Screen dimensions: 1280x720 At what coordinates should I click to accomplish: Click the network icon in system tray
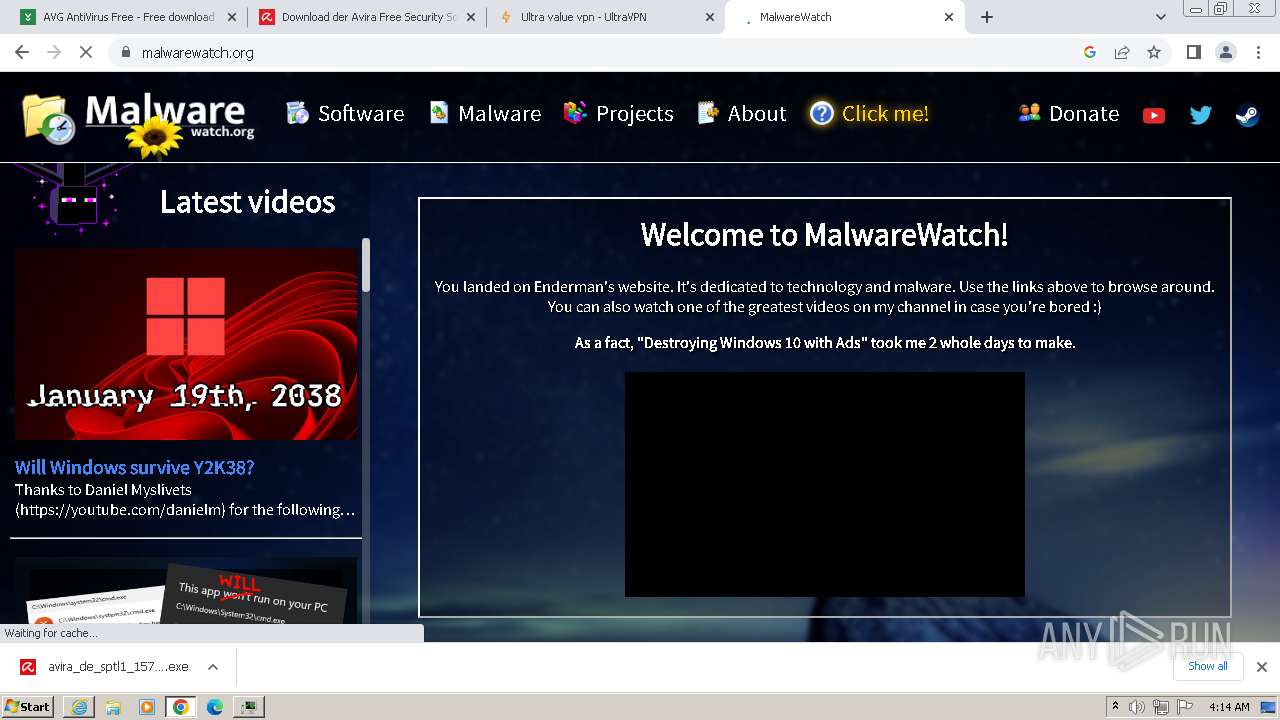pos(1160,707)
